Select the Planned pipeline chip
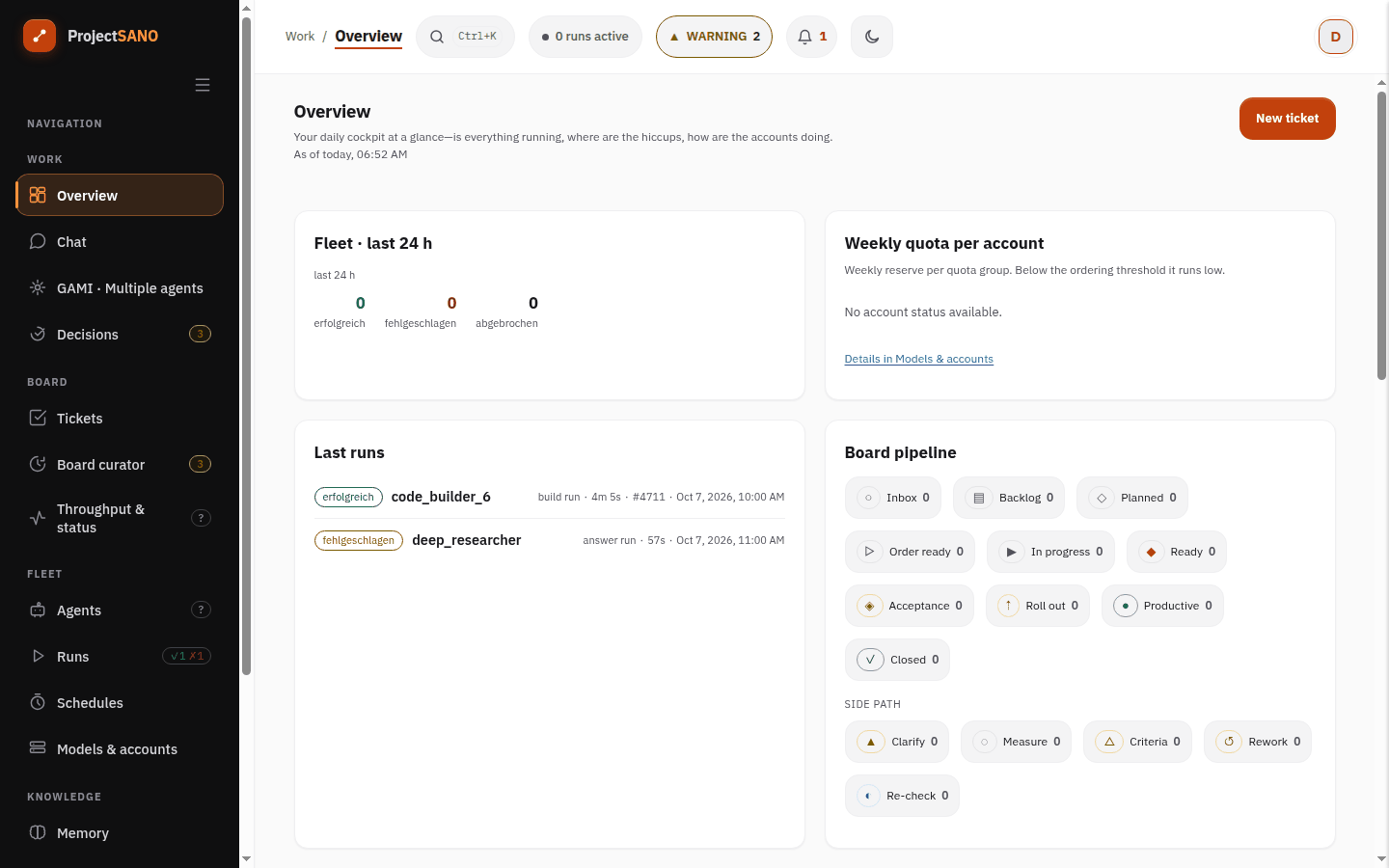This screenshot has height=868, width=1389. [1132, 498]
